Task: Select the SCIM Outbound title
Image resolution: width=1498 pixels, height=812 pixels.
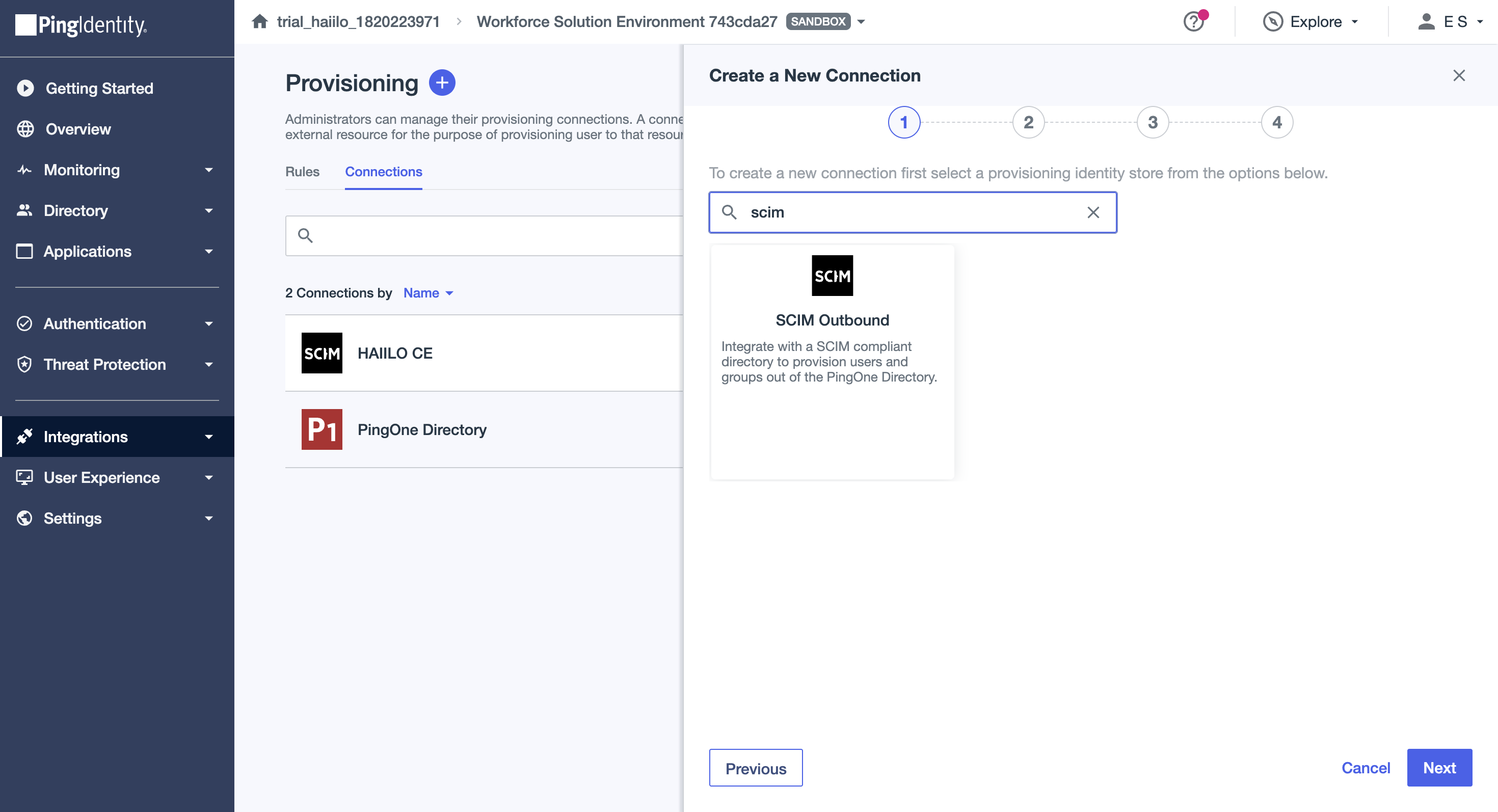Action: pyautogui.click(x=832, y=320)
